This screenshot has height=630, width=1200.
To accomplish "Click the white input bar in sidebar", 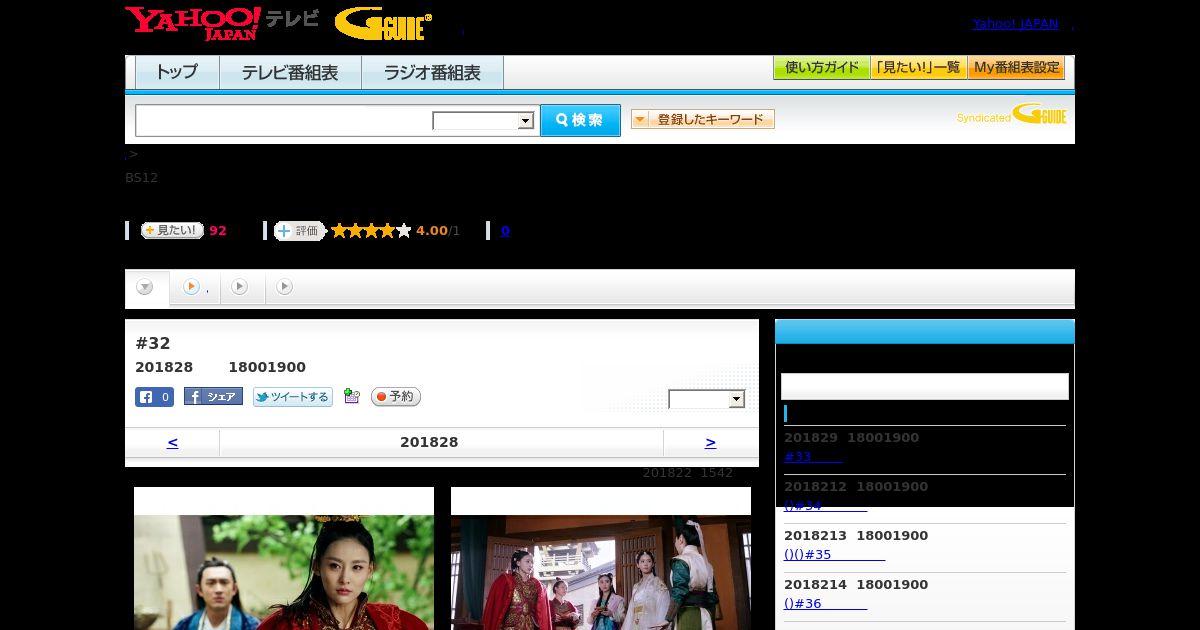I will point(925,387).
